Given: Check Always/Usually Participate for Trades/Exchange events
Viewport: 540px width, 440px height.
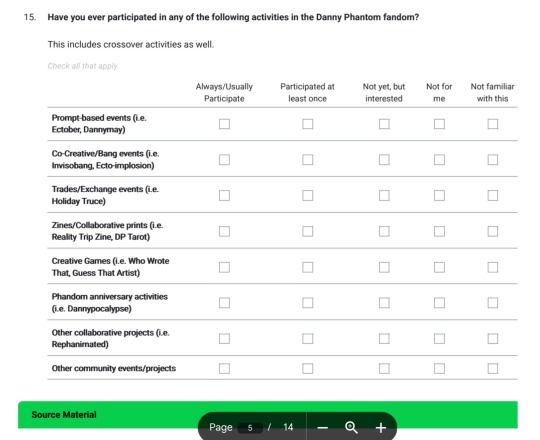Looking at the screenshot, I should click(x=224, y=196).
